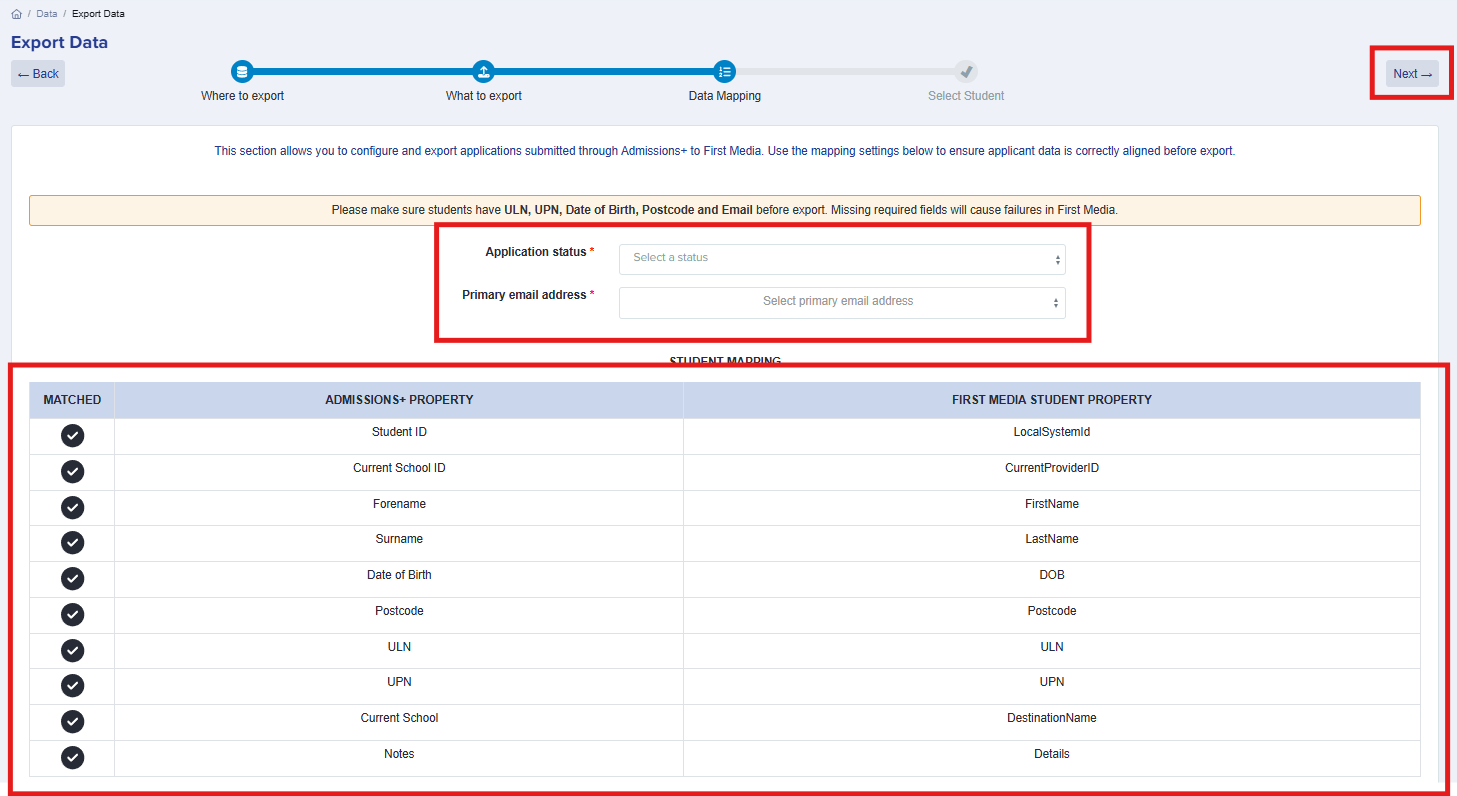The image size is (1457, 796).
Task: Click the matched checkmark for UPN row
Action: click(x=72, y=686)
